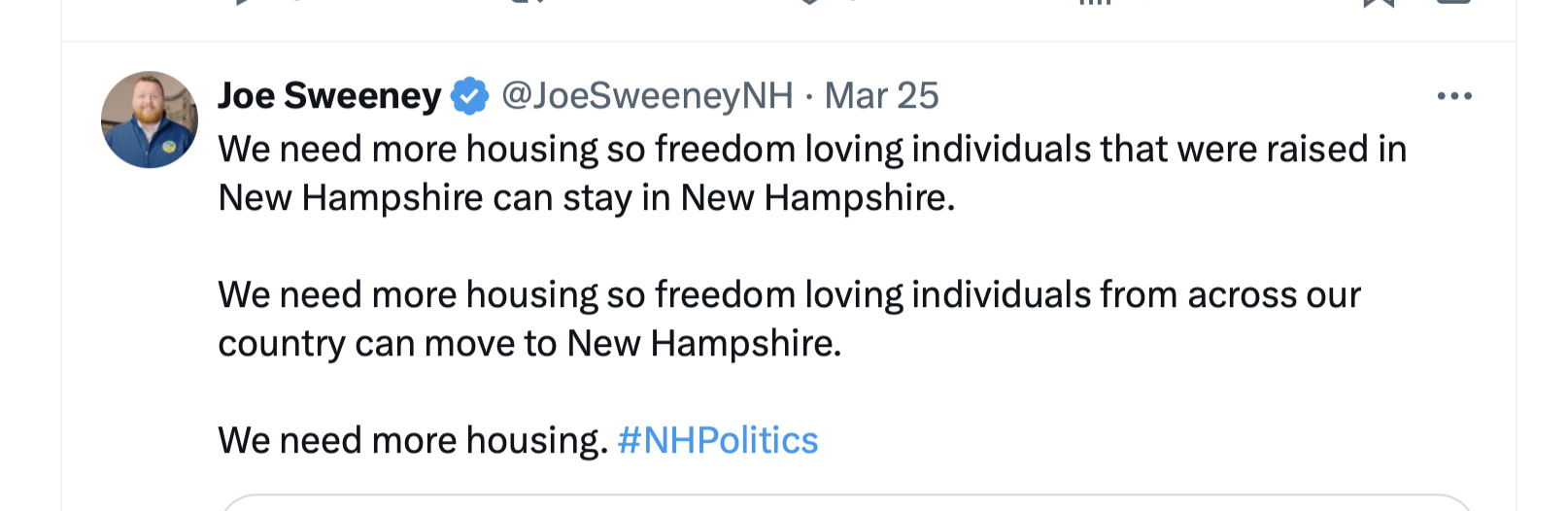This screenshot has height=511, width=1568.
Task: Click the blue verified checkmark badge
Action: point(470,96)
